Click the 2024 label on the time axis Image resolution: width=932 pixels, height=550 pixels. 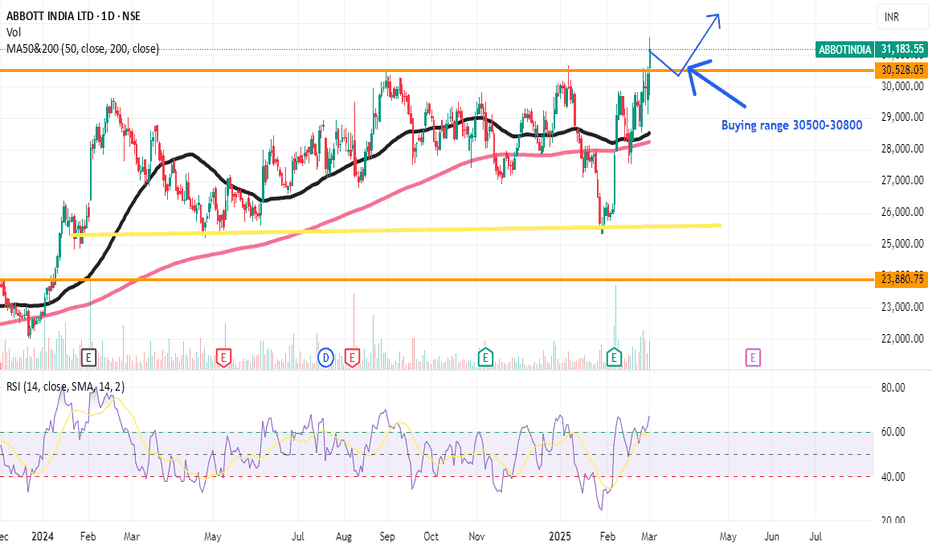coord(43,536)
